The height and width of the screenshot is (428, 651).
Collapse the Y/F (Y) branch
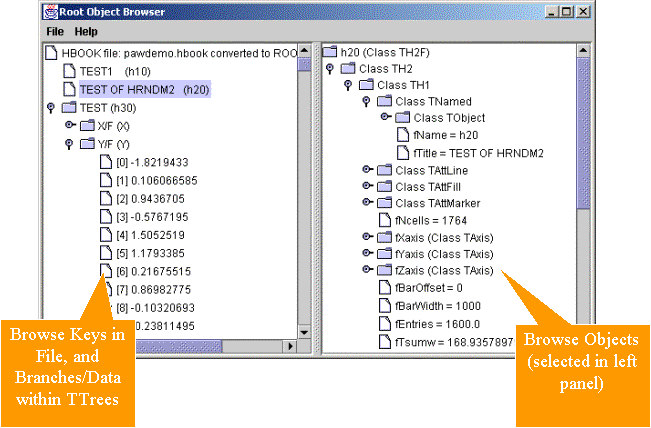tap(70, 143)
